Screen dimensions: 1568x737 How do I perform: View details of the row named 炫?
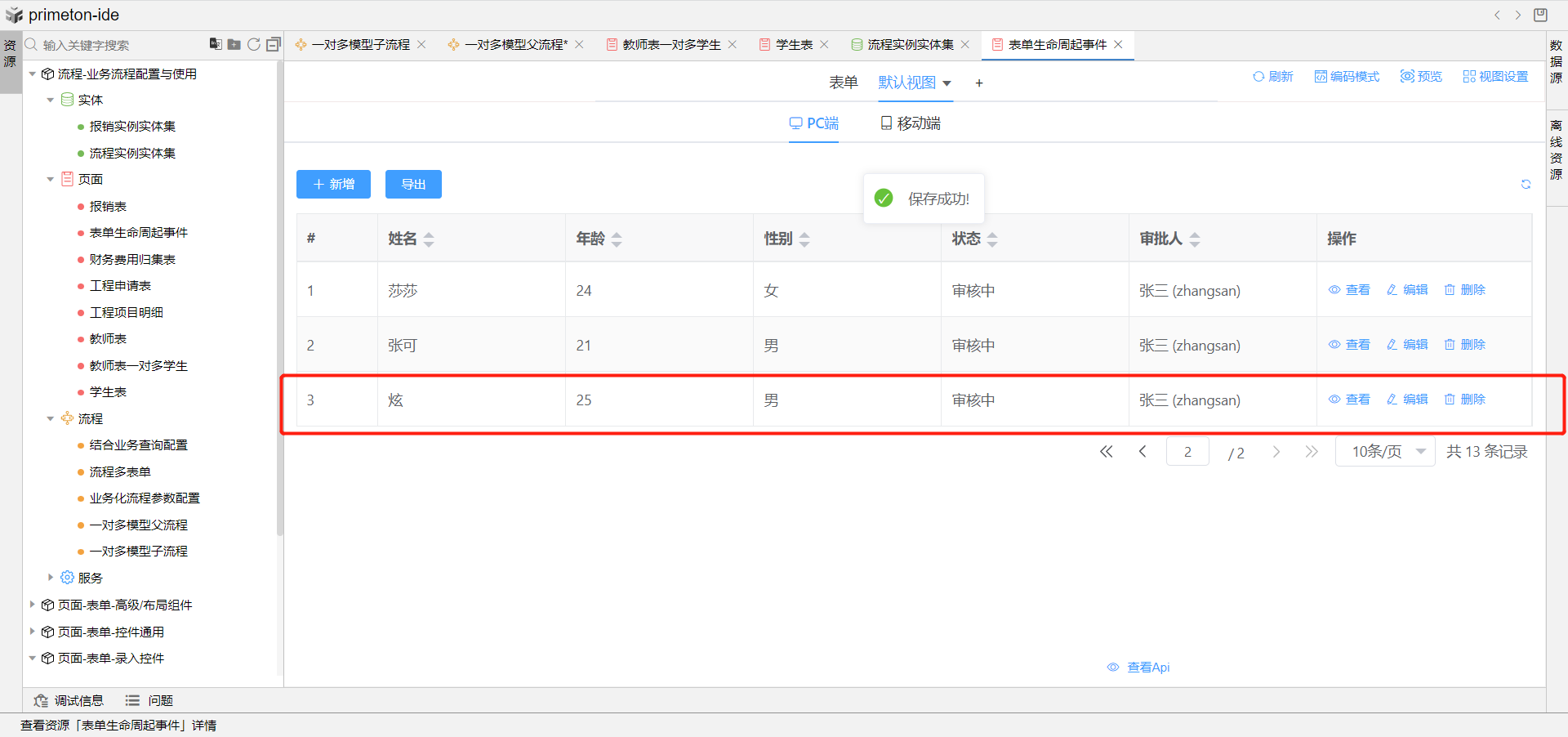click(x=1349, y=400)
